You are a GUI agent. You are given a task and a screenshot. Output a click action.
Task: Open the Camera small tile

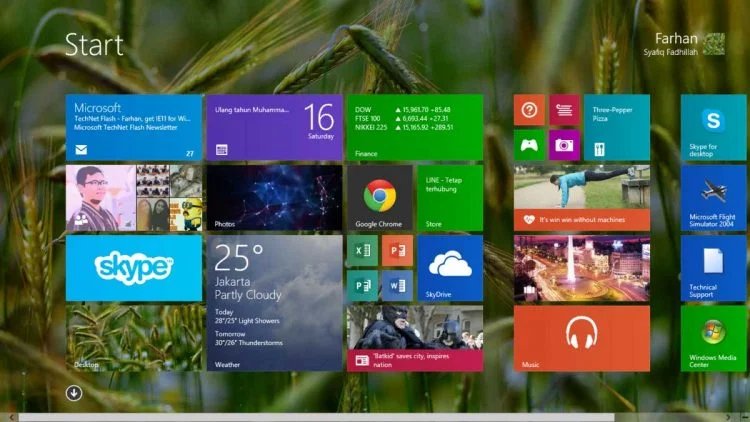564,145
